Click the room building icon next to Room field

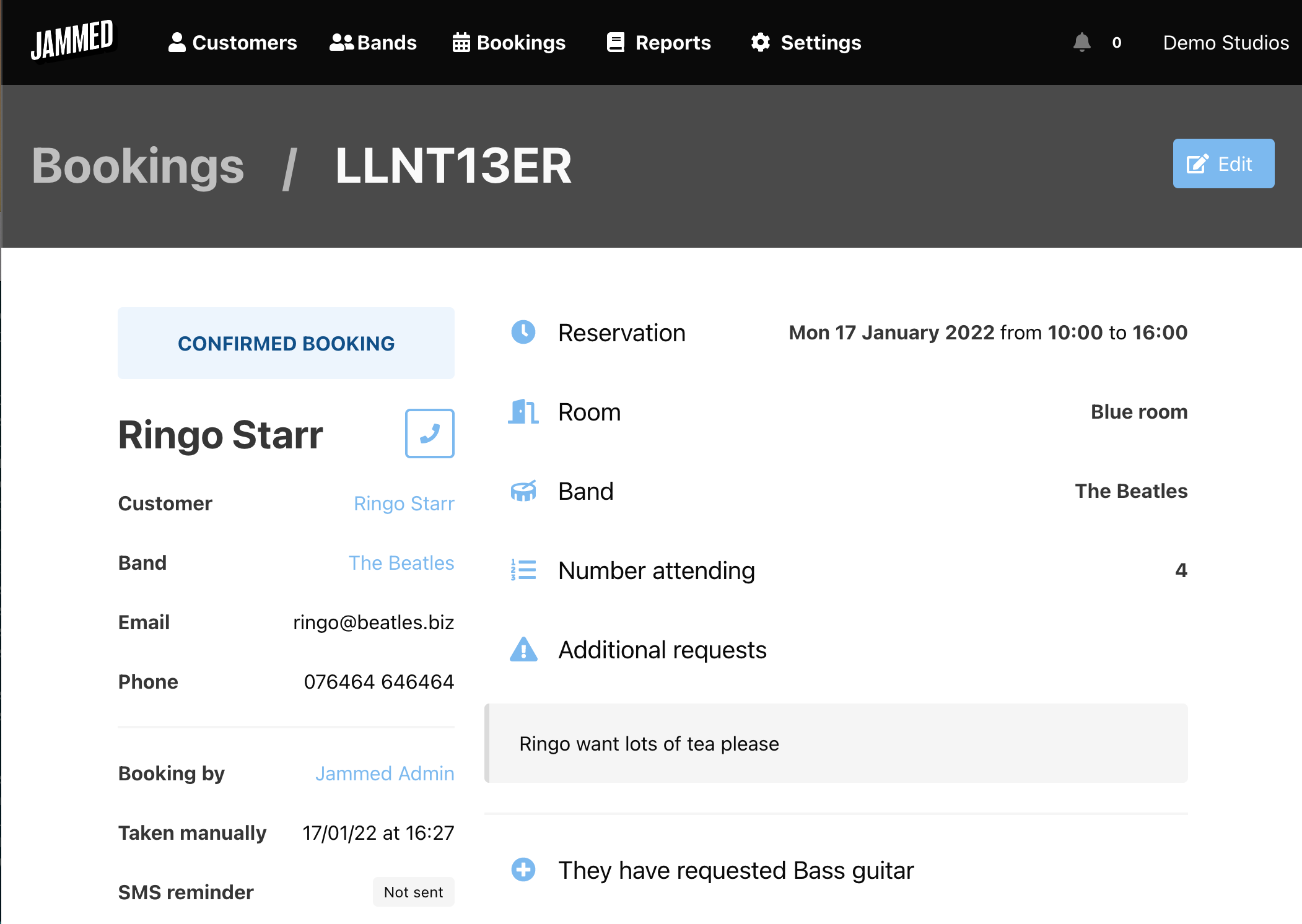pyautogui.click(x=523, y=411)
